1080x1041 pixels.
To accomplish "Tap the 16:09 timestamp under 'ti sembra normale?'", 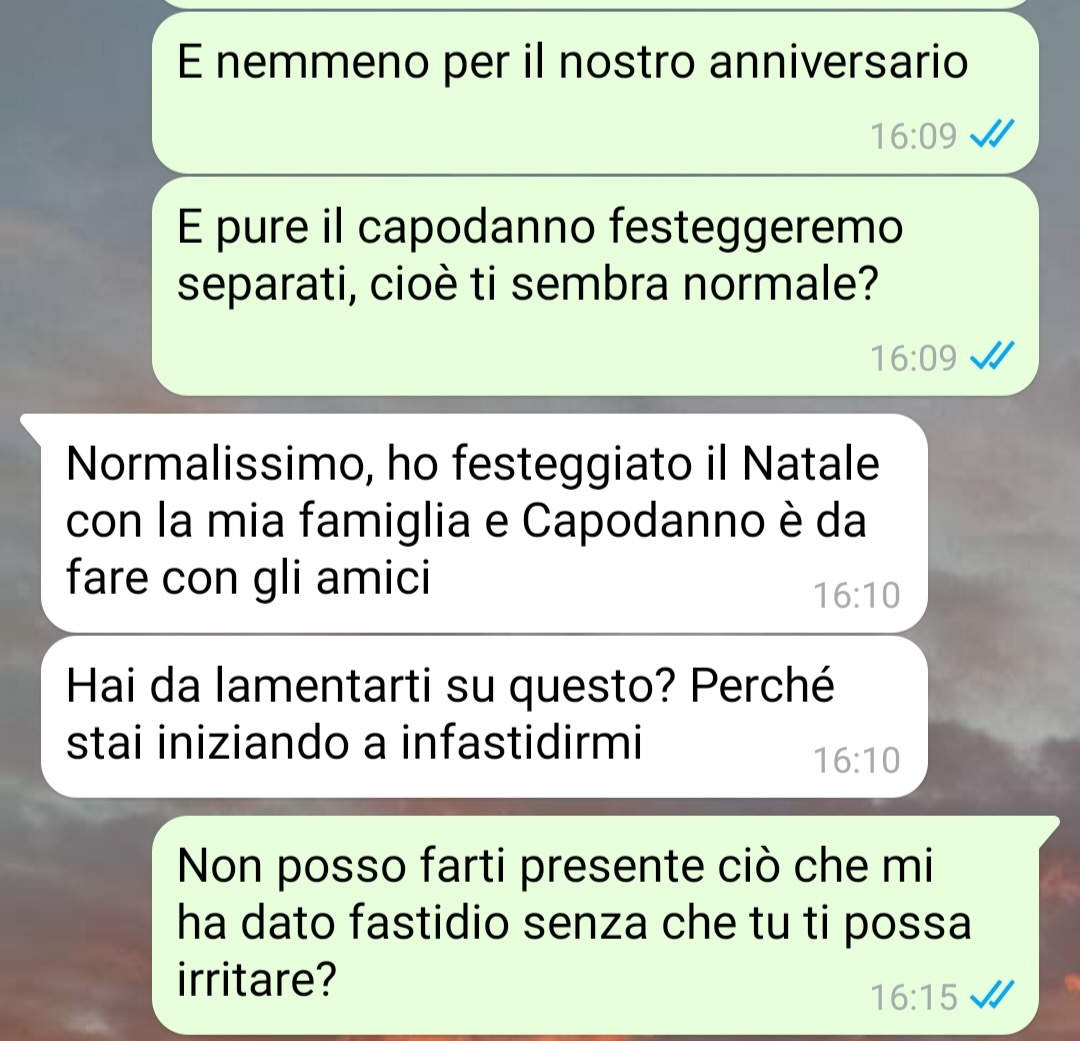I will (x=913, y=358).
